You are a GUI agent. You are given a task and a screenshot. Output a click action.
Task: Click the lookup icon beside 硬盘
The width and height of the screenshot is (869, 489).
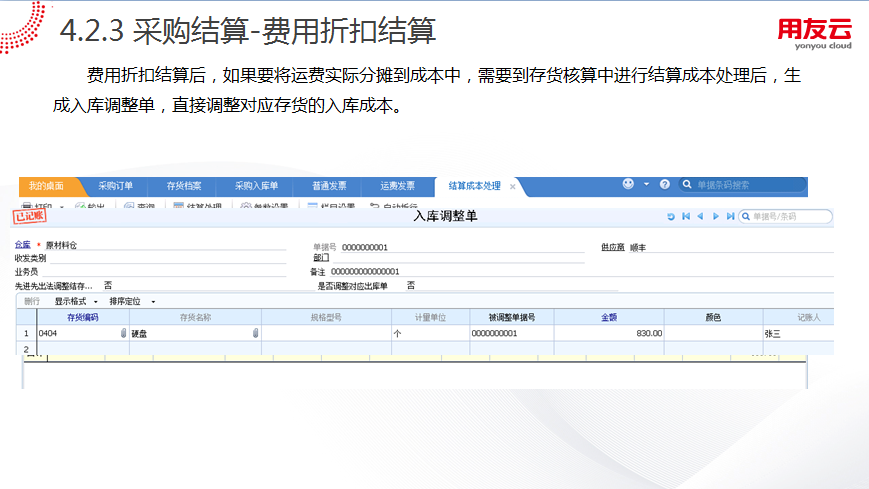(255, 333)
